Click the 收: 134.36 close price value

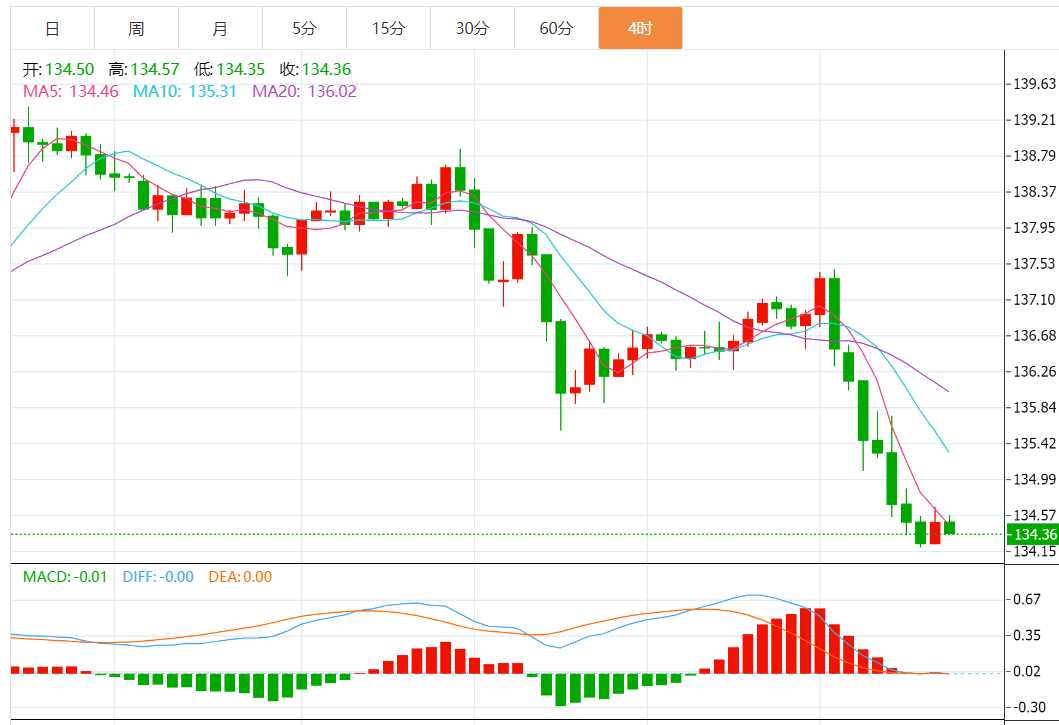pyautogui.click(x=315, y=69)
